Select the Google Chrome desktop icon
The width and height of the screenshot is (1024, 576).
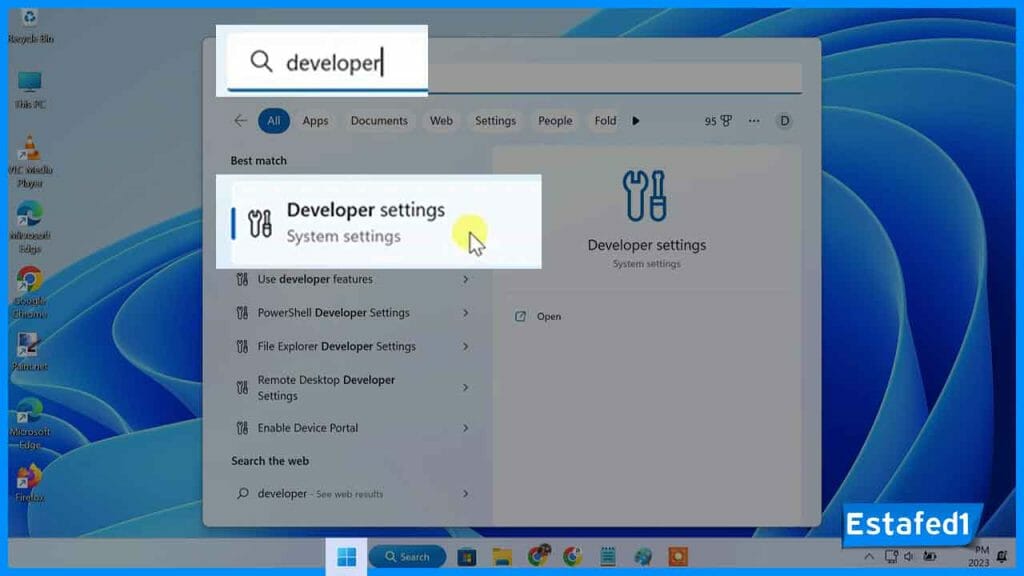coord(30,293)
